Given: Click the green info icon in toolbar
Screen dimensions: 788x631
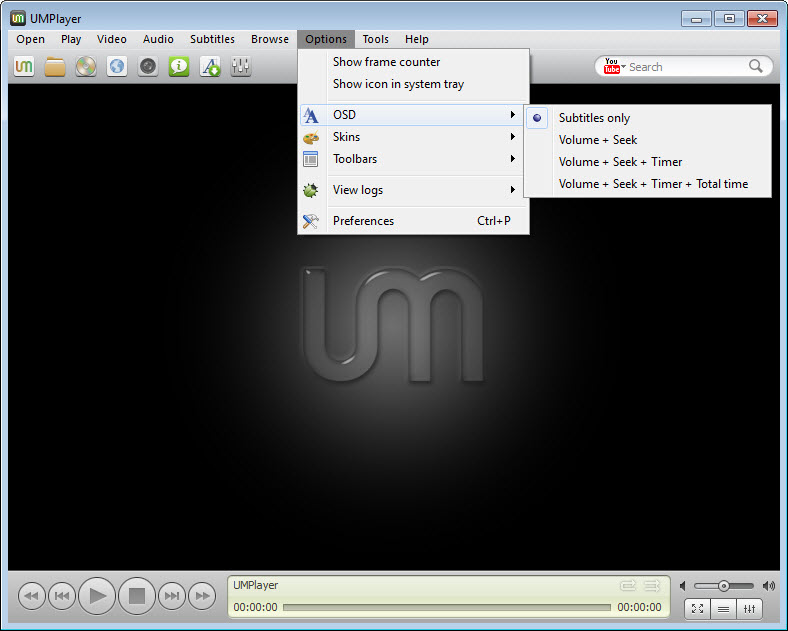Looking at the screenshot, I should tap(179, 67).
